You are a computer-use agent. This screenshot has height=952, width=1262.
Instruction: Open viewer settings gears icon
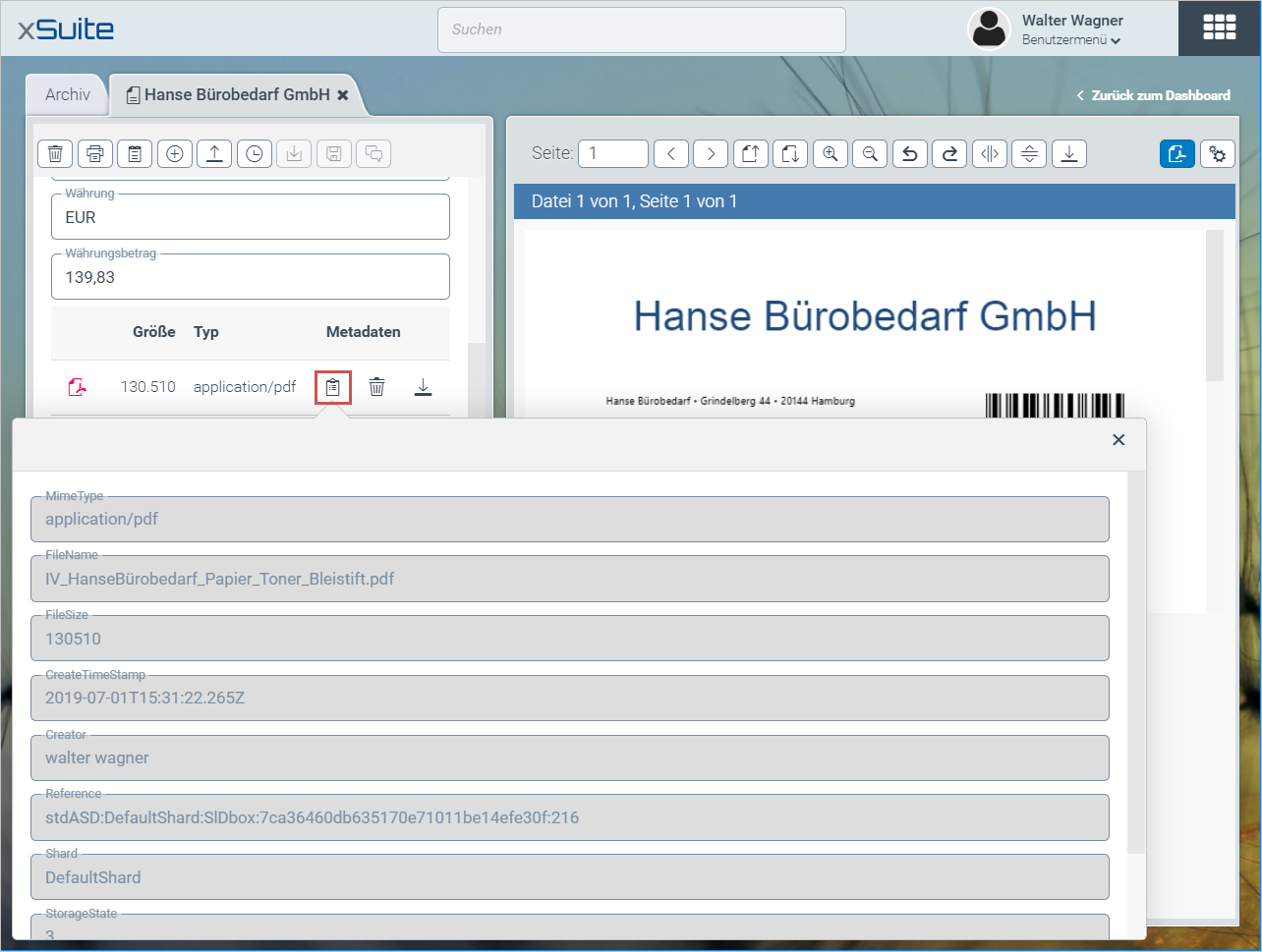1218,154
